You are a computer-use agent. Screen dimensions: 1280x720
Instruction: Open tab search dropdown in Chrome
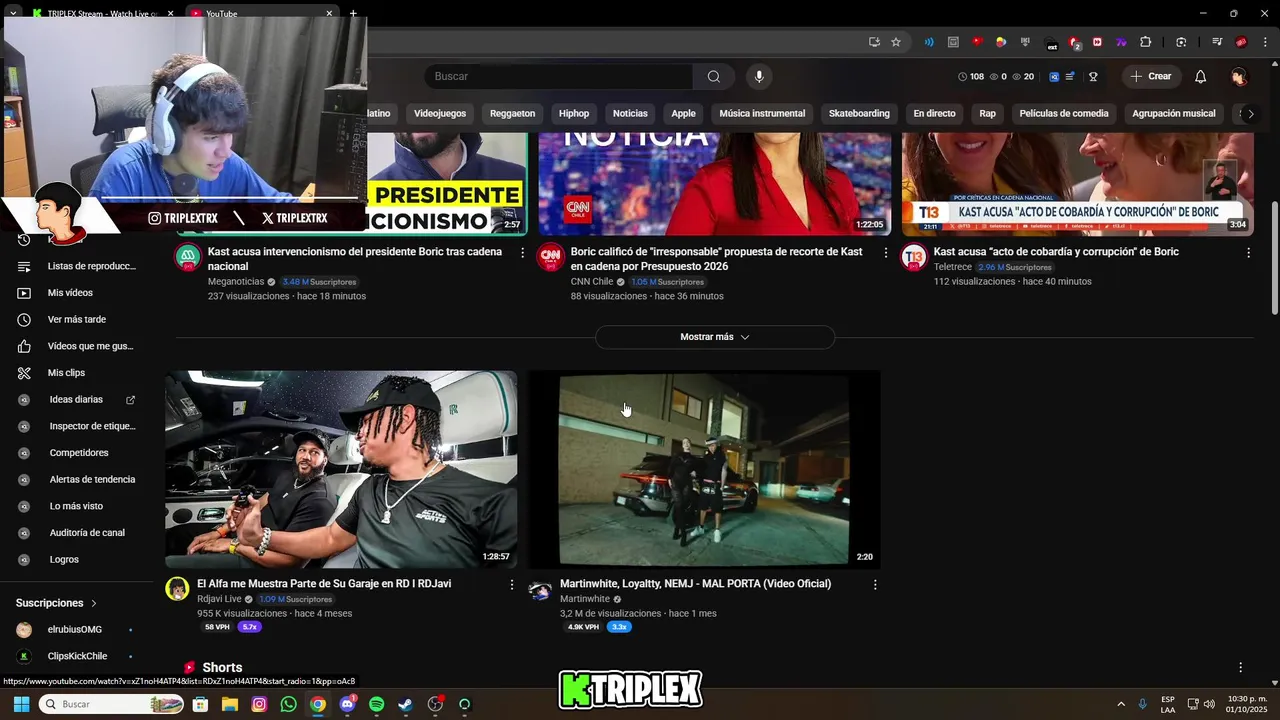(x=13, y=13)
